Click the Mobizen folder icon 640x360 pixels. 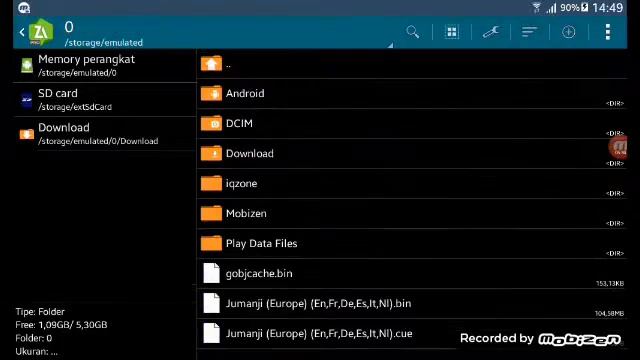(211, 213)
